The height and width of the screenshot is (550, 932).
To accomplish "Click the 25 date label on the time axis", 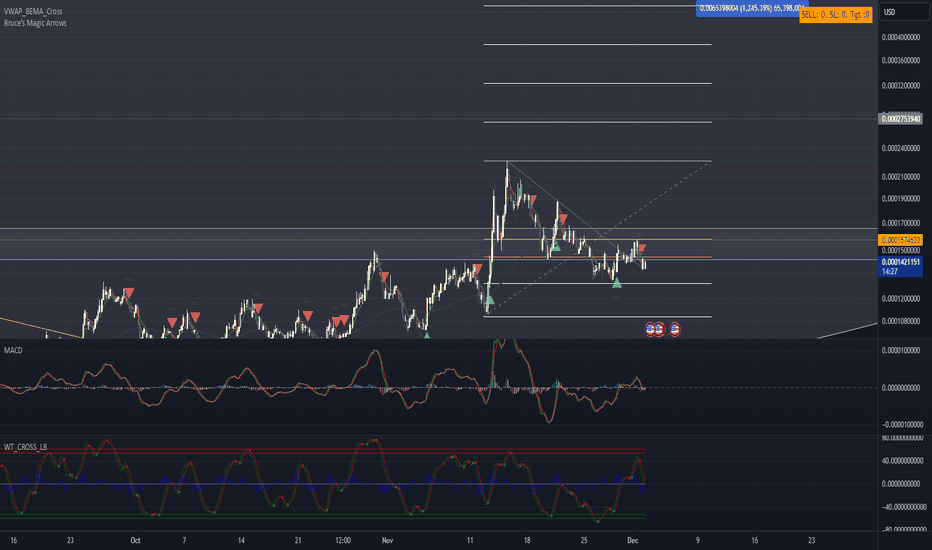I will click(x=584, y=540).
